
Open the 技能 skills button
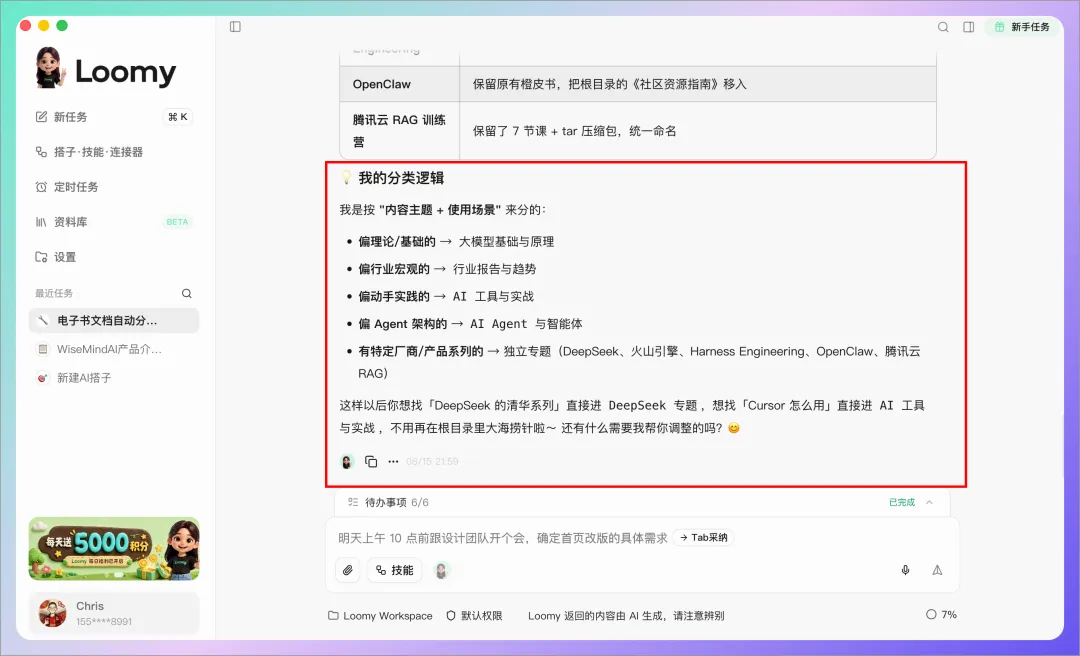click(x=395, y=571)
